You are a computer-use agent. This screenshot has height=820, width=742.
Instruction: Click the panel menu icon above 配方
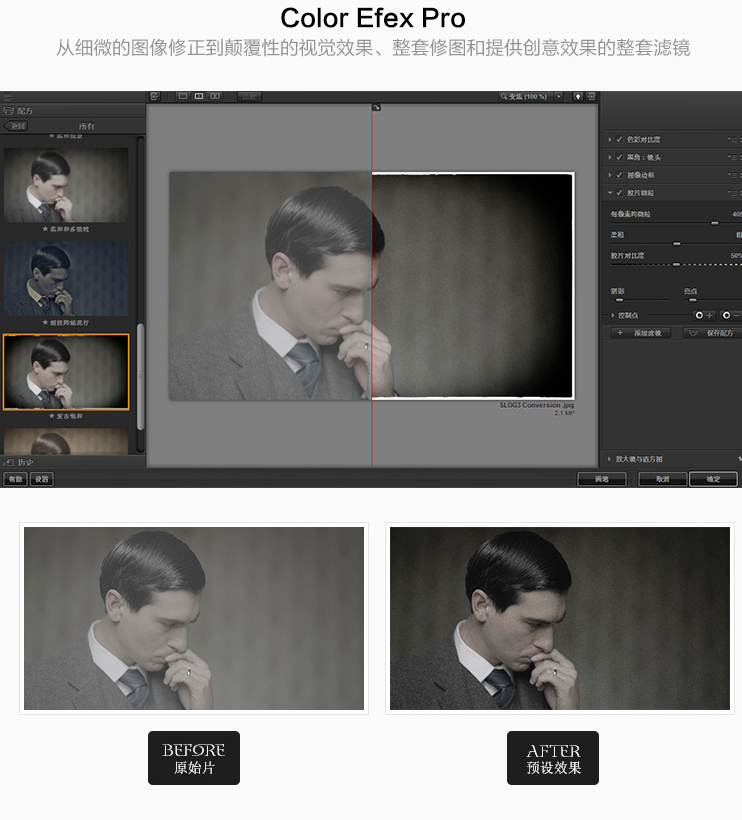(7, 97)
